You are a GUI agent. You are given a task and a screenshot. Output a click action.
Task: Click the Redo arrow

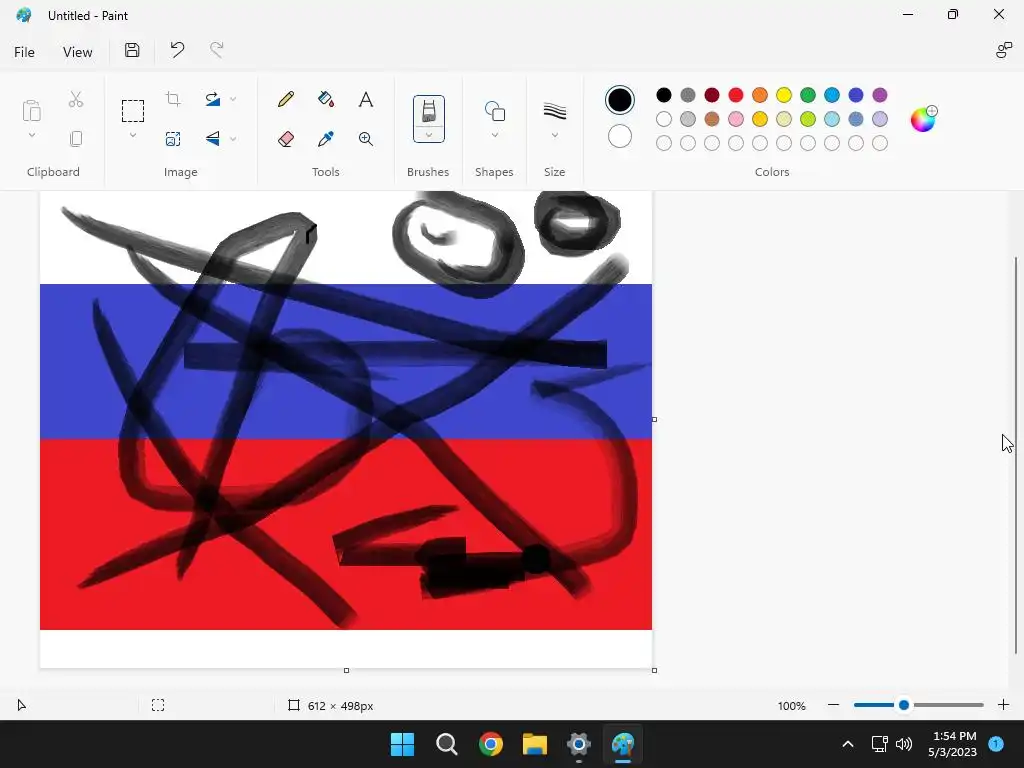point(216,50)
